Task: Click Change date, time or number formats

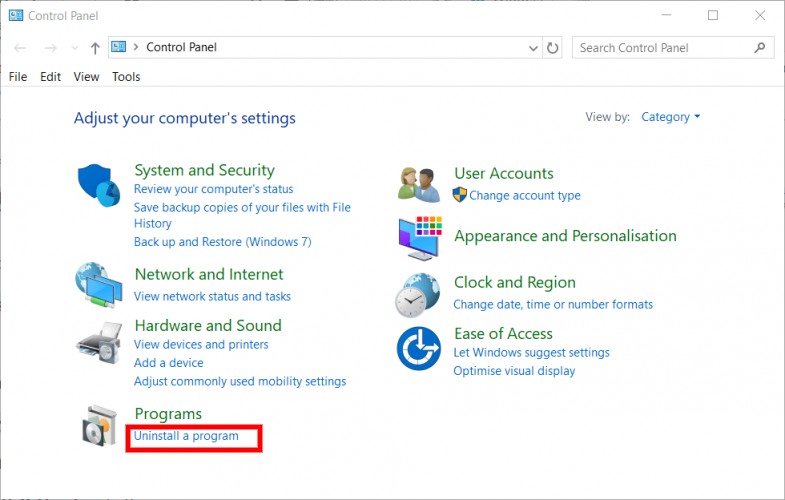Action: coord(553,304)
